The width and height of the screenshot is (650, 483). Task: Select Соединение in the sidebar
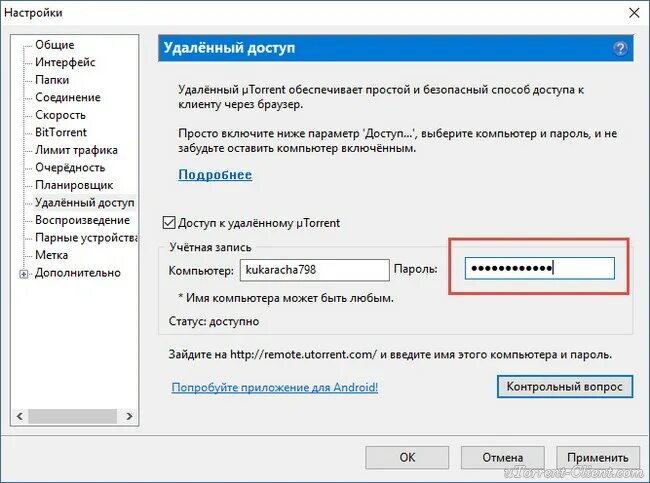coord(68,97)
